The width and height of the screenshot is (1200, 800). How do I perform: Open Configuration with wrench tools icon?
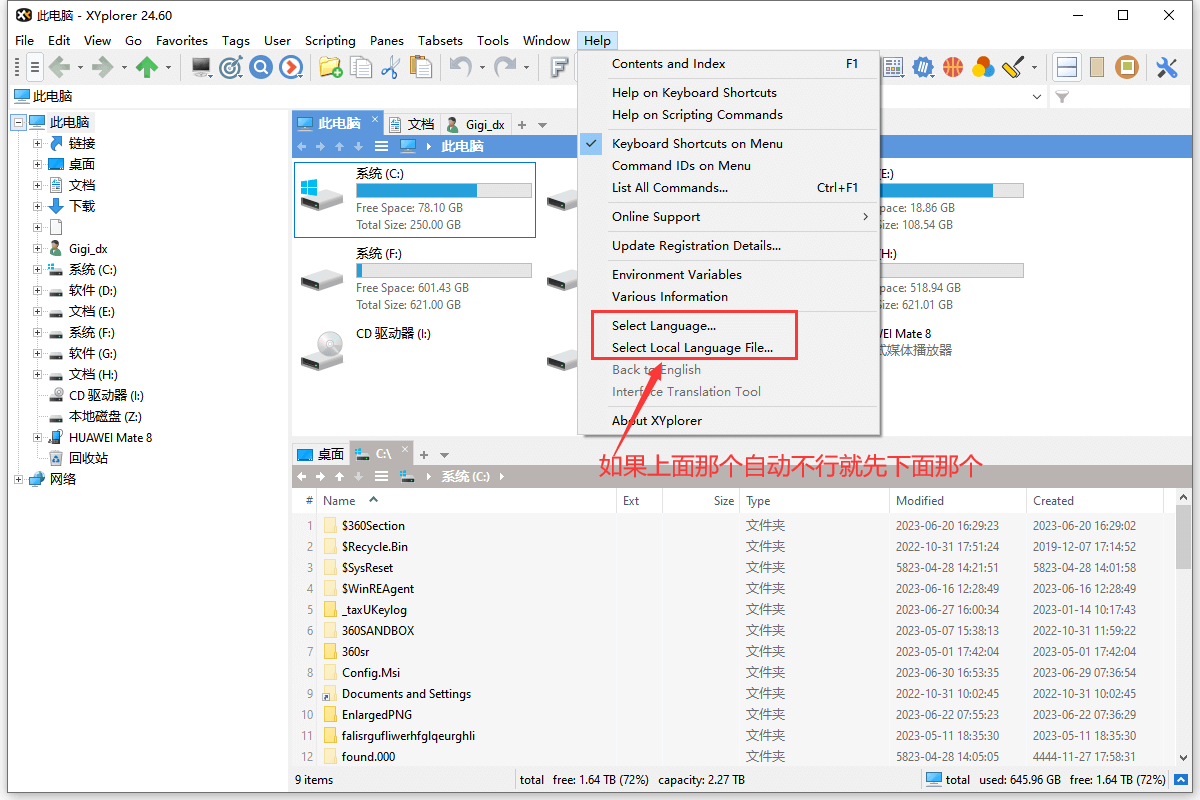click(1167, 68)
